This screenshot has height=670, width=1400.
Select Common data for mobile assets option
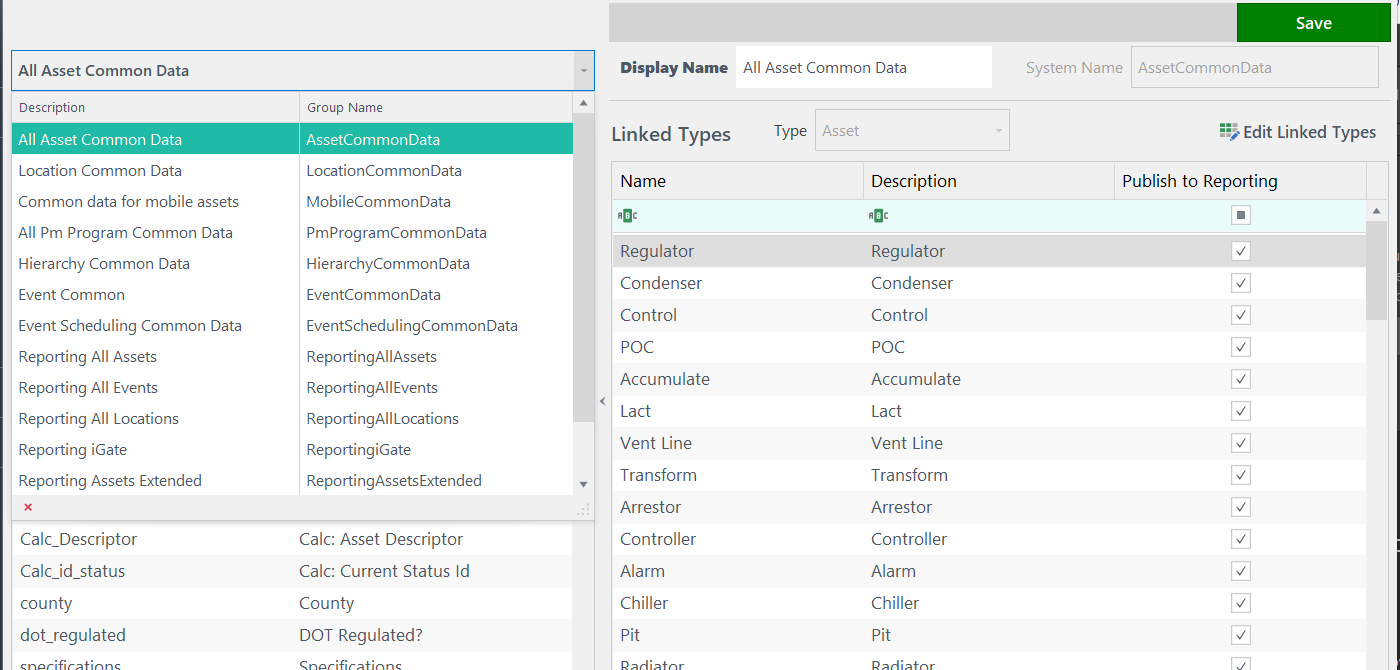coord(292,201)
